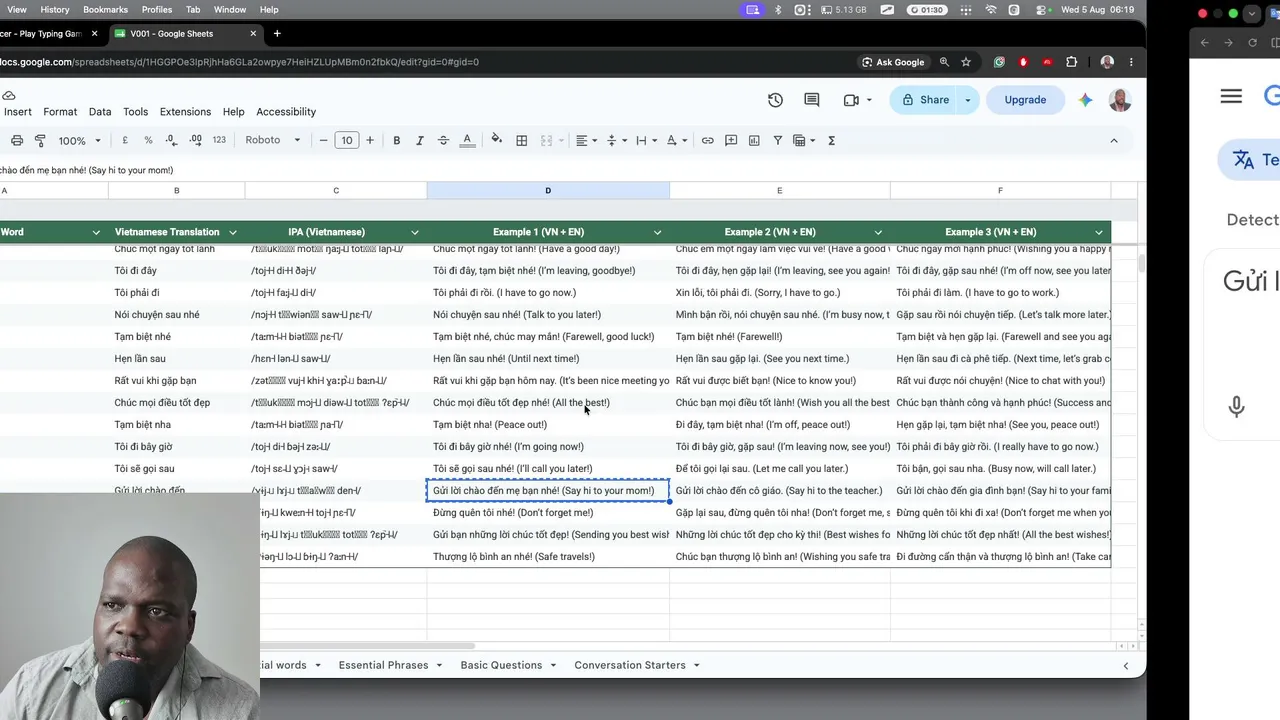
Task: Open the Share options arrow
Action: click(x=967, y=100)
